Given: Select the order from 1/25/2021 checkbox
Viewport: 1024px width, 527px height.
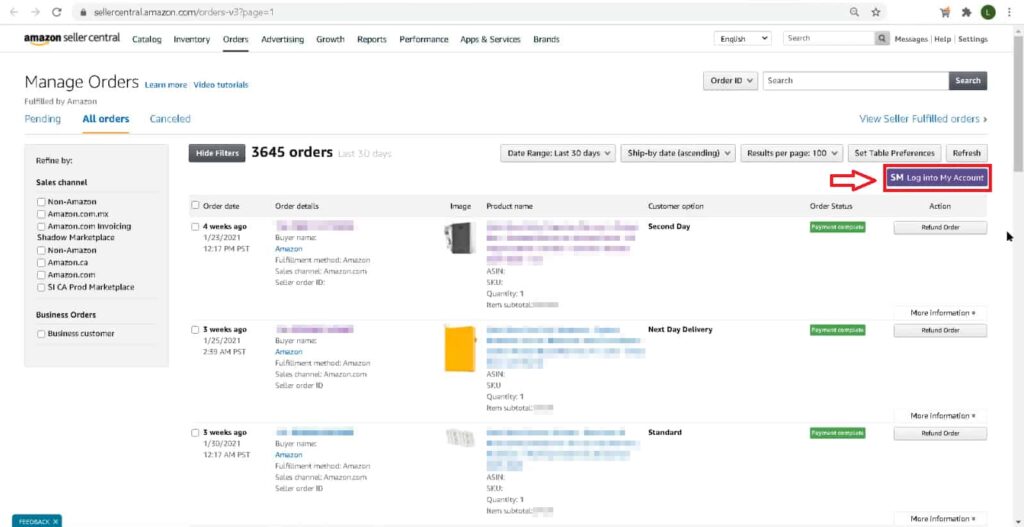Looking at the screenshot, I should coord(195,330).
